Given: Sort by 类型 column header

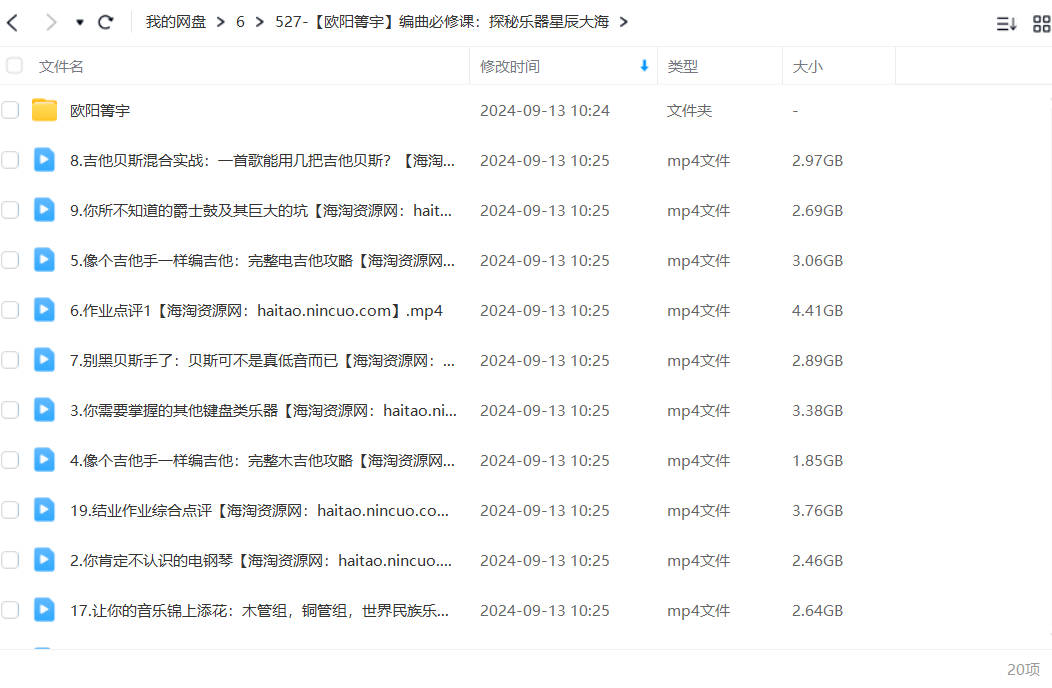Looking at the screenshot, I should (x=683, y=66).
